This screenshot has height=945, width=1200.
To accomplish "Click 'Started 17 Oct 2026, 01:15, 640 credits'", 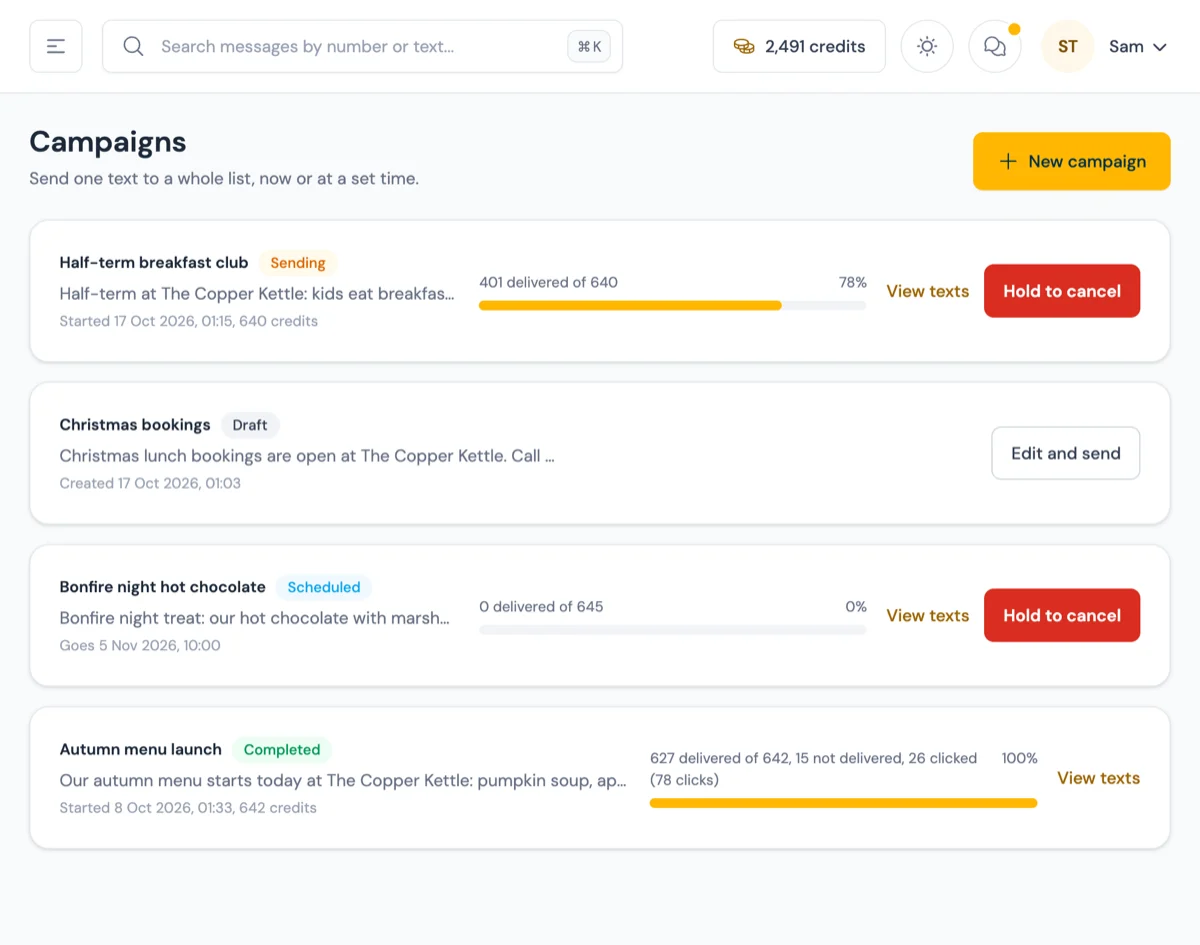I will tap(189, 321).
